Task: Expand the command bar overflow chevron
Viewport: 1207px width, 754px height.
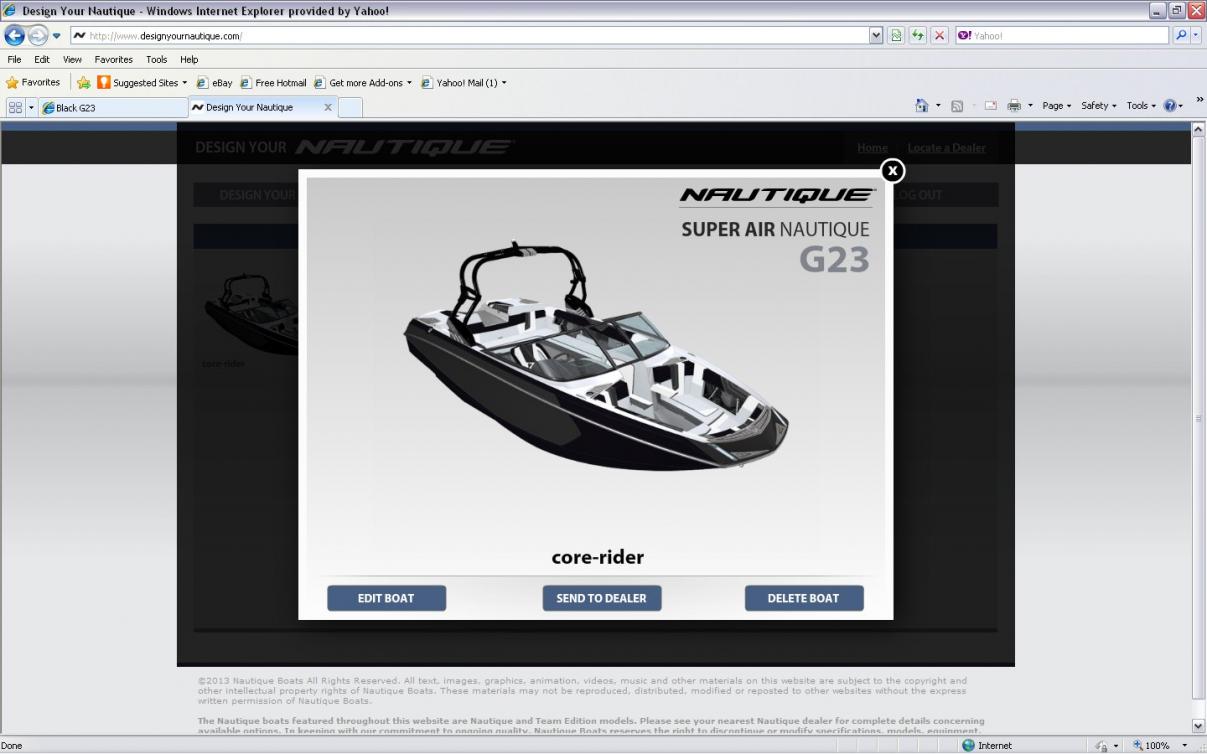Action: (x=1199, y=99)
